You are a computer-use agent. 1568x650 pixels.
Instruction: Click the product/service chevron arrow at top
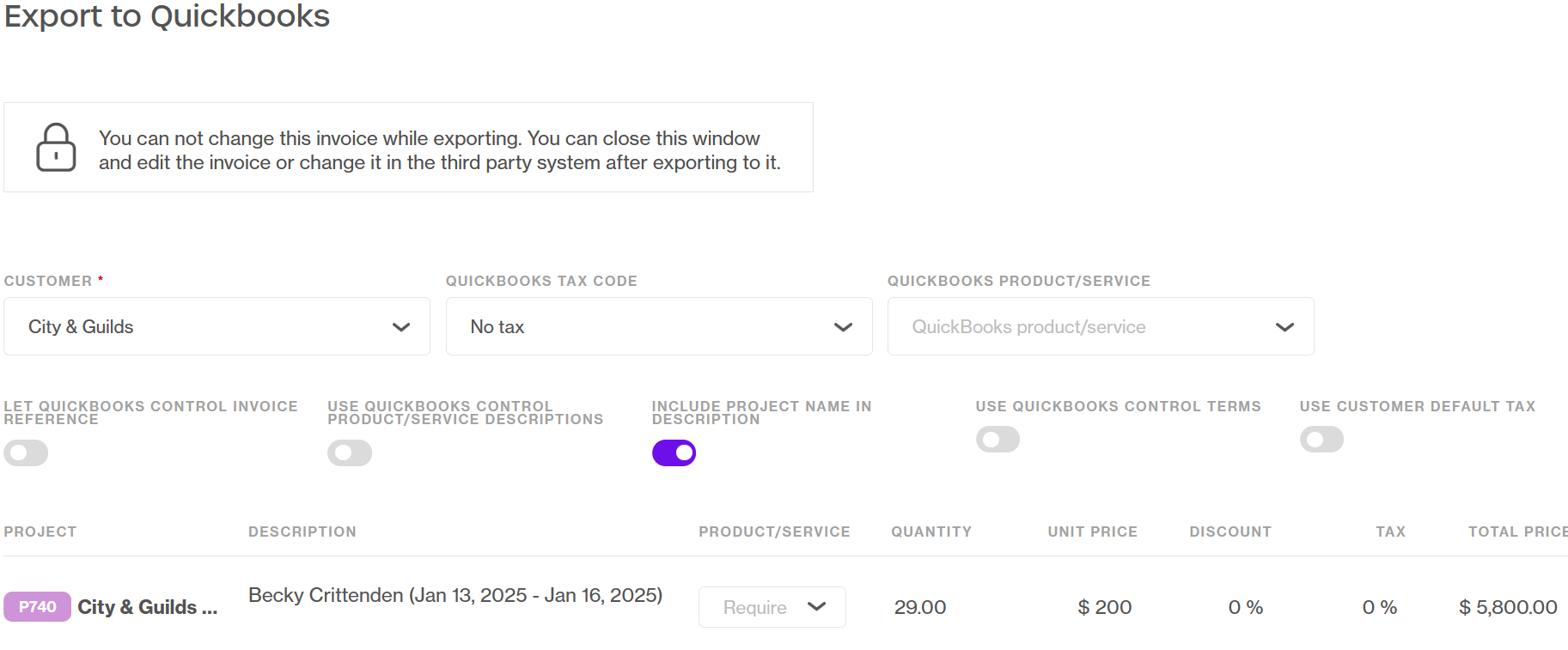pyautogui.click(x=1285, y=327)
